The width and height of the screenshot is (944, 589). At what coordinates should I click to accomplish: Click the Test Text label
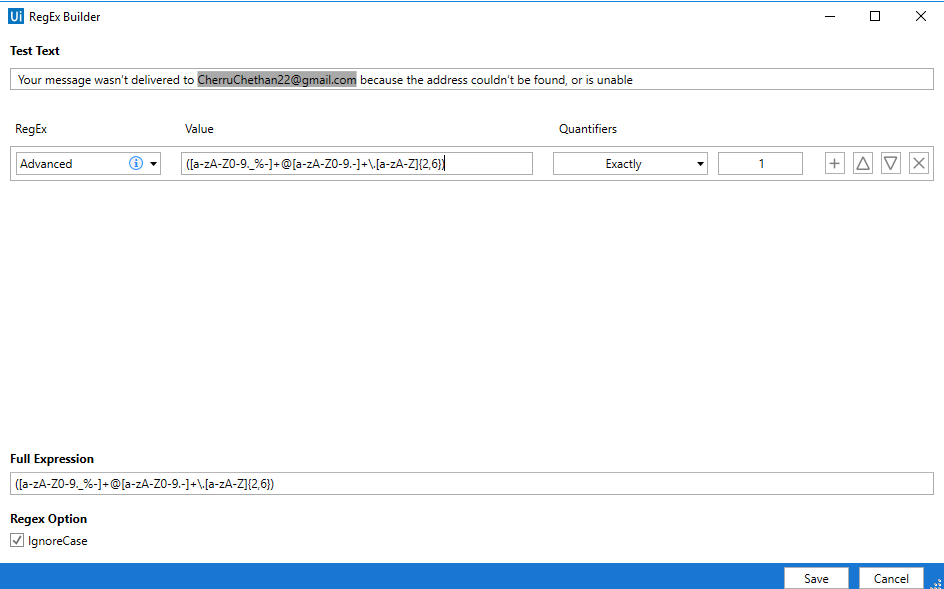[35, 51]
